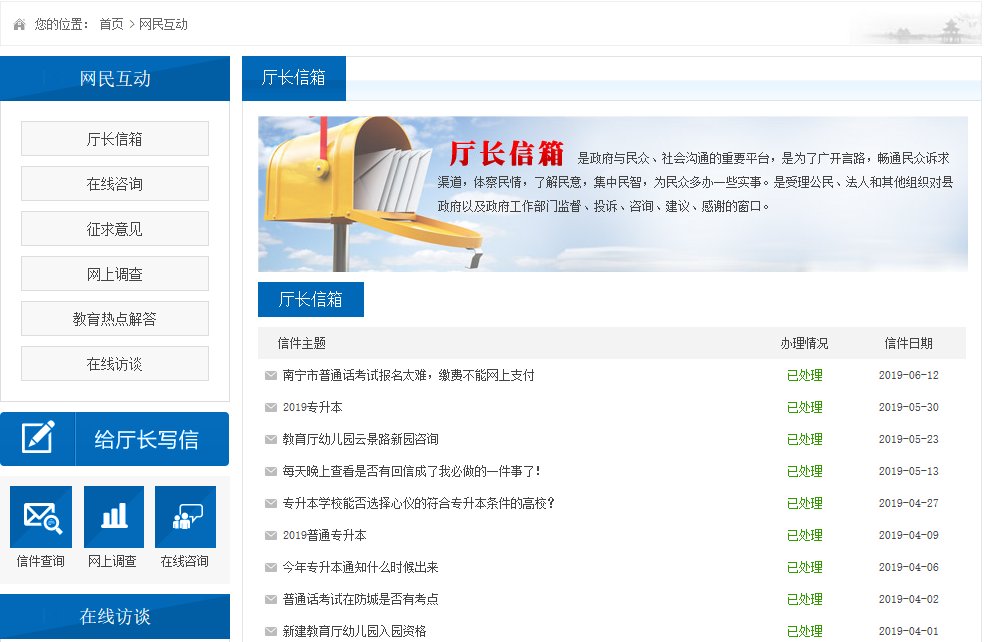Open the 征求意见 sidebar menu item

click(114, 228)
